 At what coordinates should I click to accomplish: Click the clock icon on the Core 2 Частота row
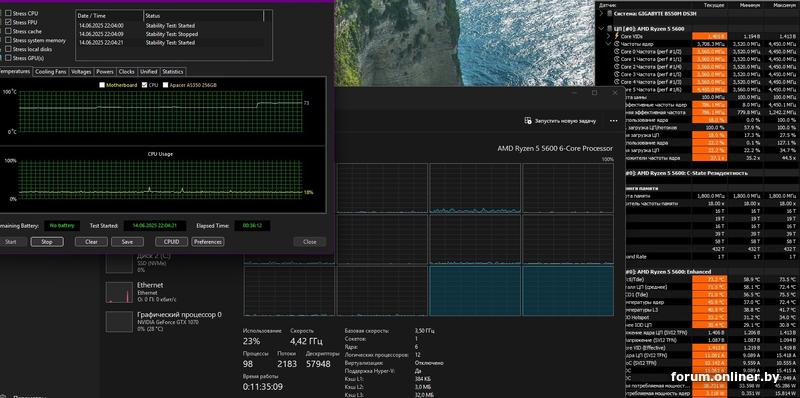617,67
